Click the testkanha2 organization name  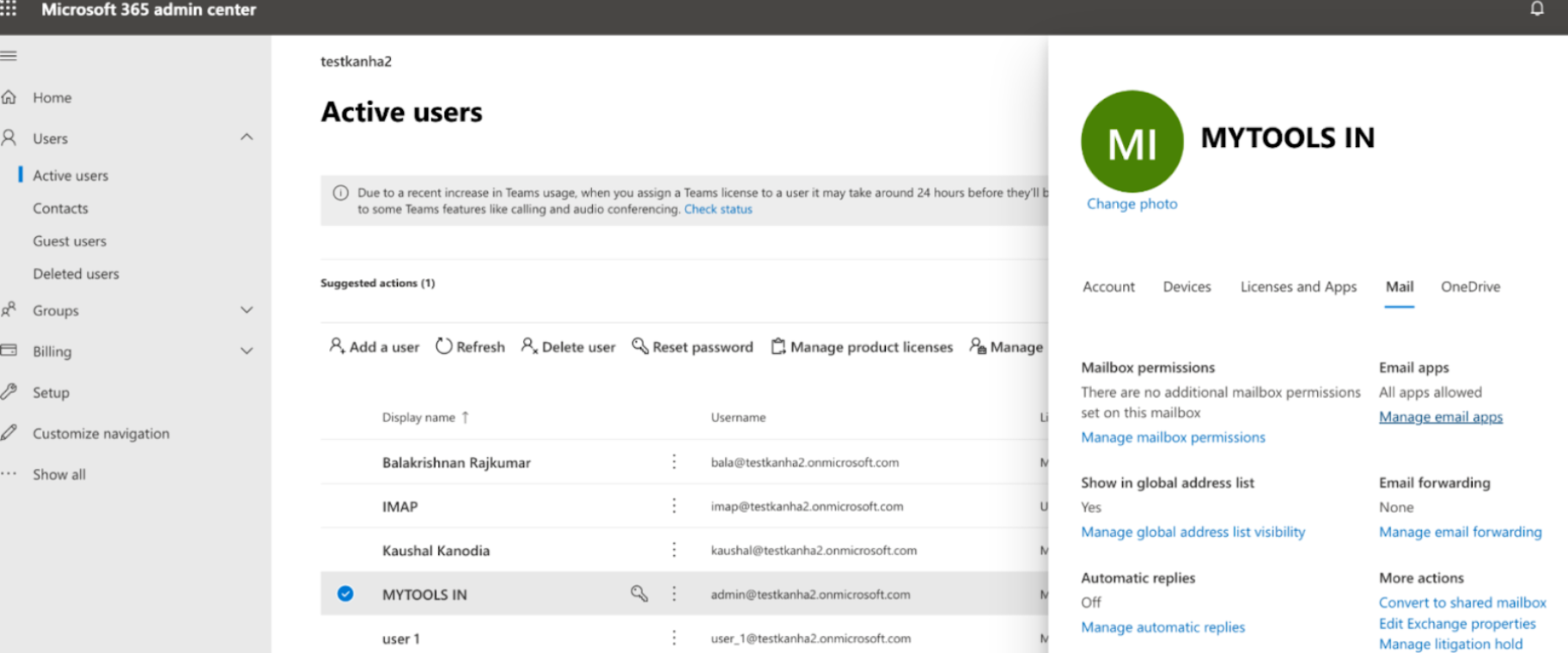pos(356,61)
